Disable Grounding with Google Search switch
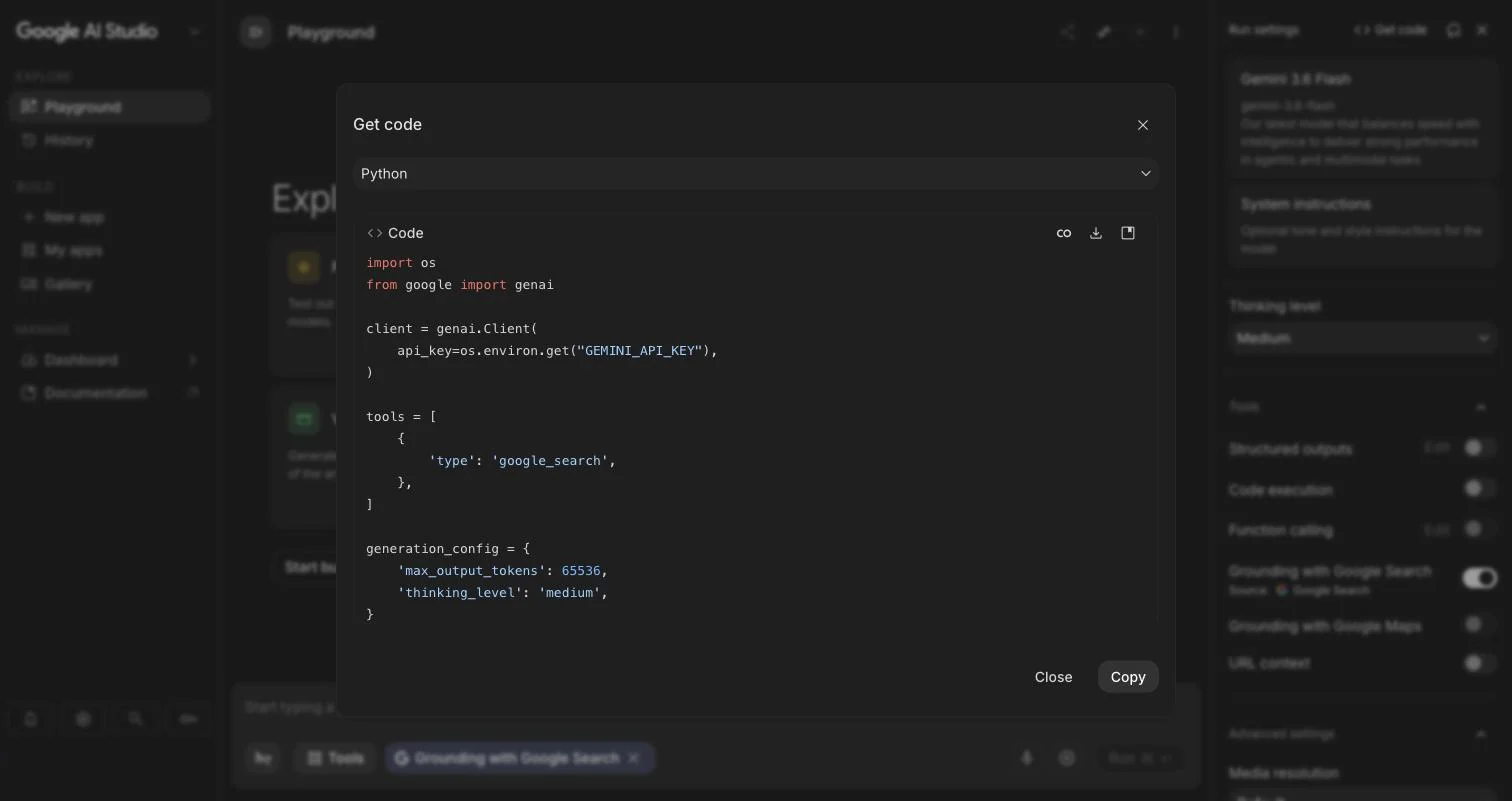Screen dimensions: 1512x801 (1480, 578)
